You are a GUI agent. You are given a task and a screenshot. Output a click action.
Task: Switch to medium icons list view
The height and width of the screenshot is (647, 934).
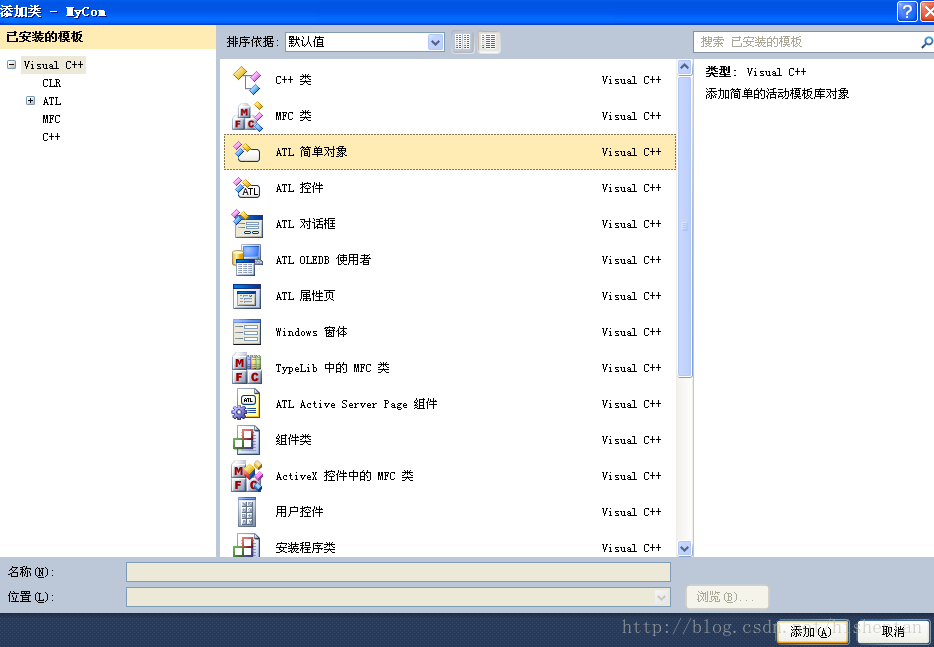pos(488,42)
